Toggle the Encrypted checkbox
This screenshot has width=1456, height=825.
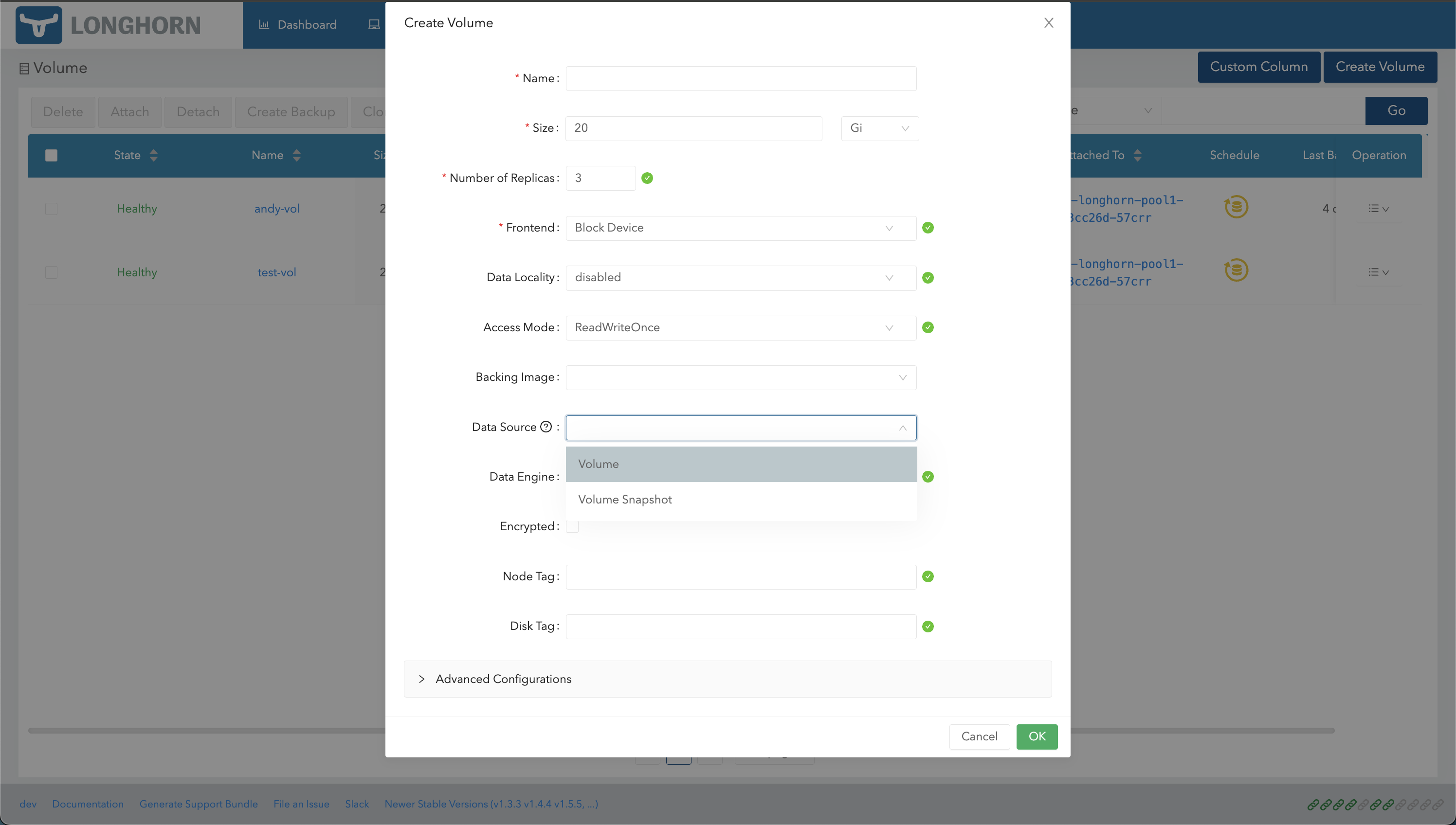[572, 526]
